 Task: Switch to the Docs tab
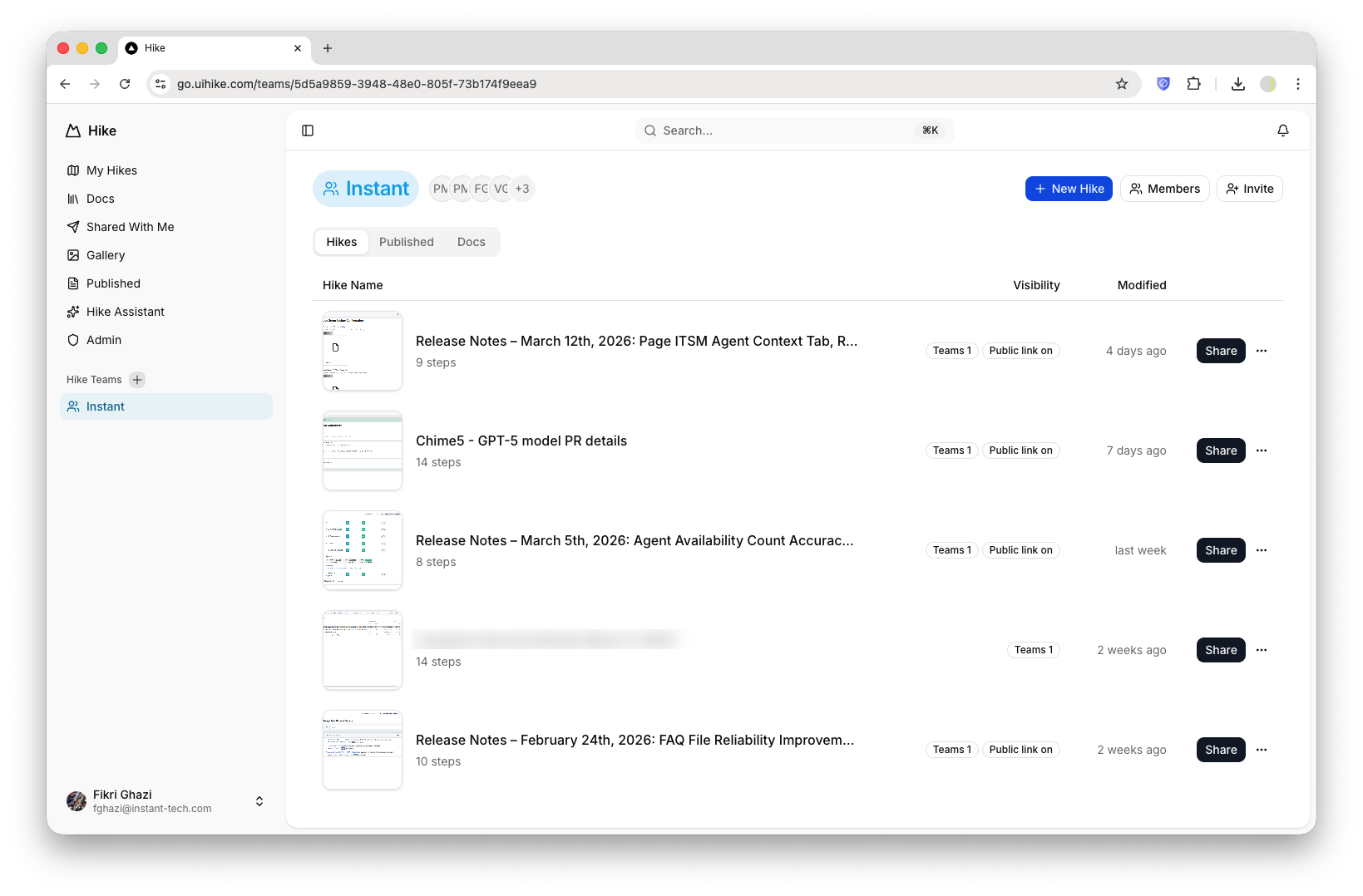coord(471,241)
